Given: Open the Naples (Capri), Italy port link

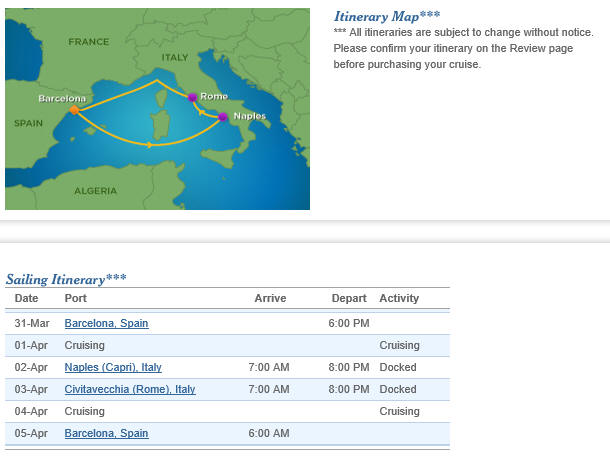Looking at the screenshot, I should pos(113,367).
